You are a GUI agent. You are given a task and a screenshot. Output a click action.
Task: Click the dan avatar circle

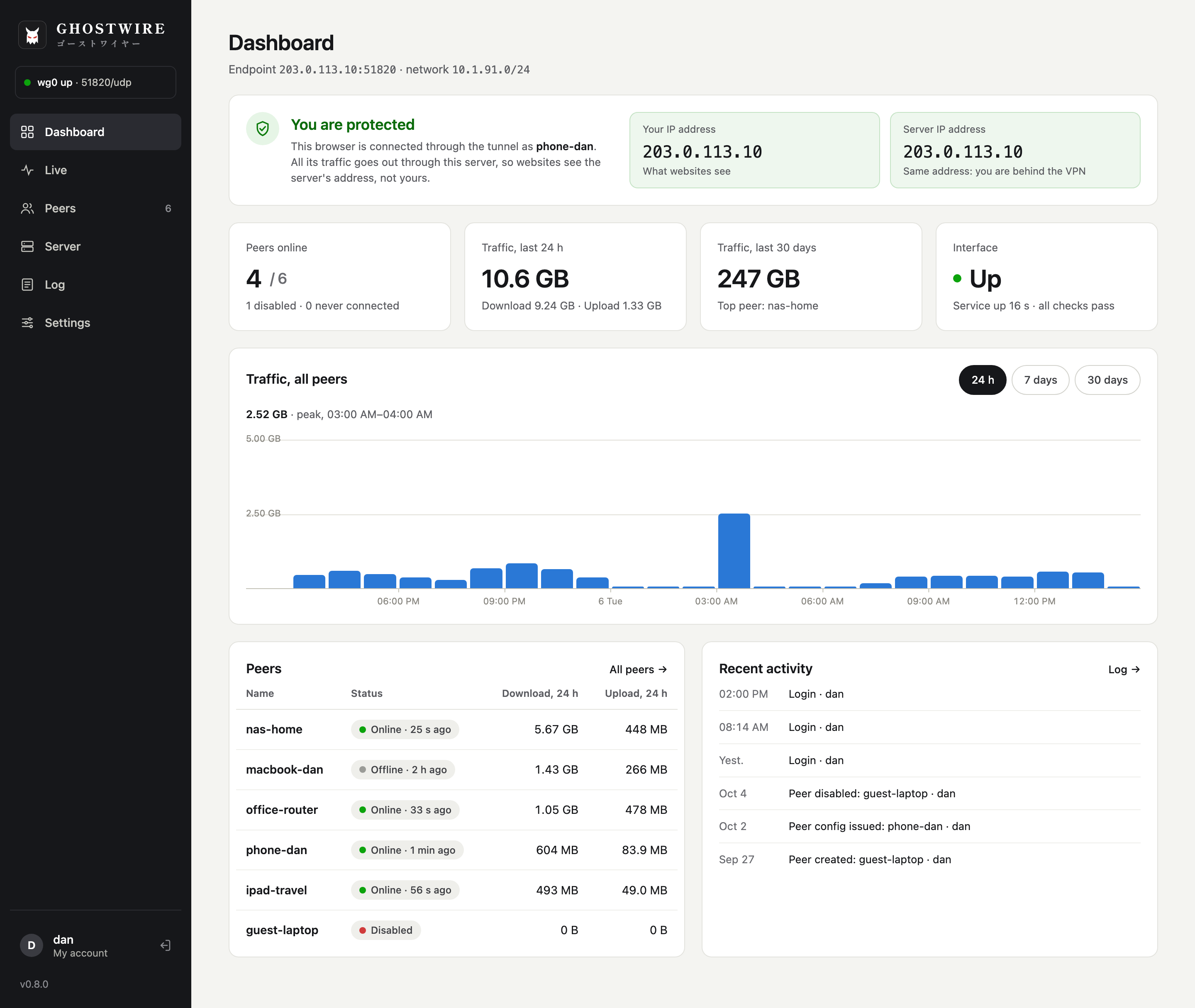coord(32,945)
